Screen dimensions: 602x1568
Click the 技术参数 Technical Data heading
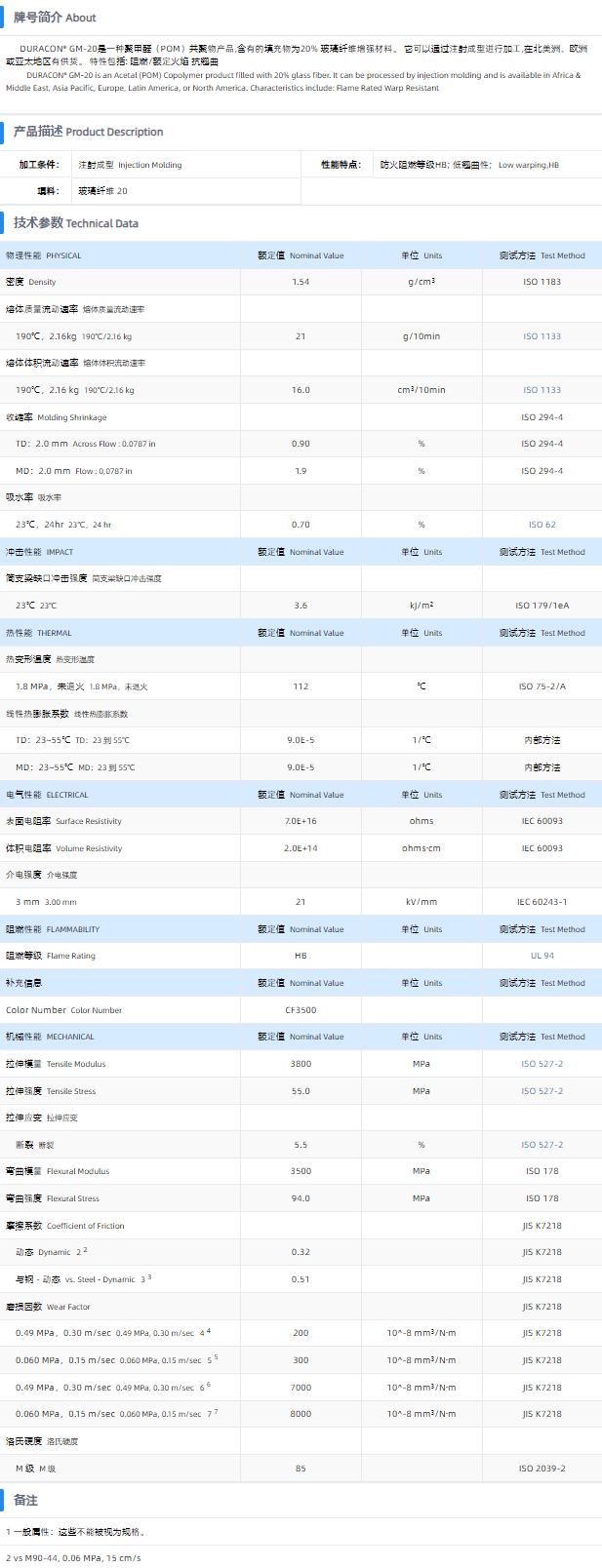click(76, 223)
